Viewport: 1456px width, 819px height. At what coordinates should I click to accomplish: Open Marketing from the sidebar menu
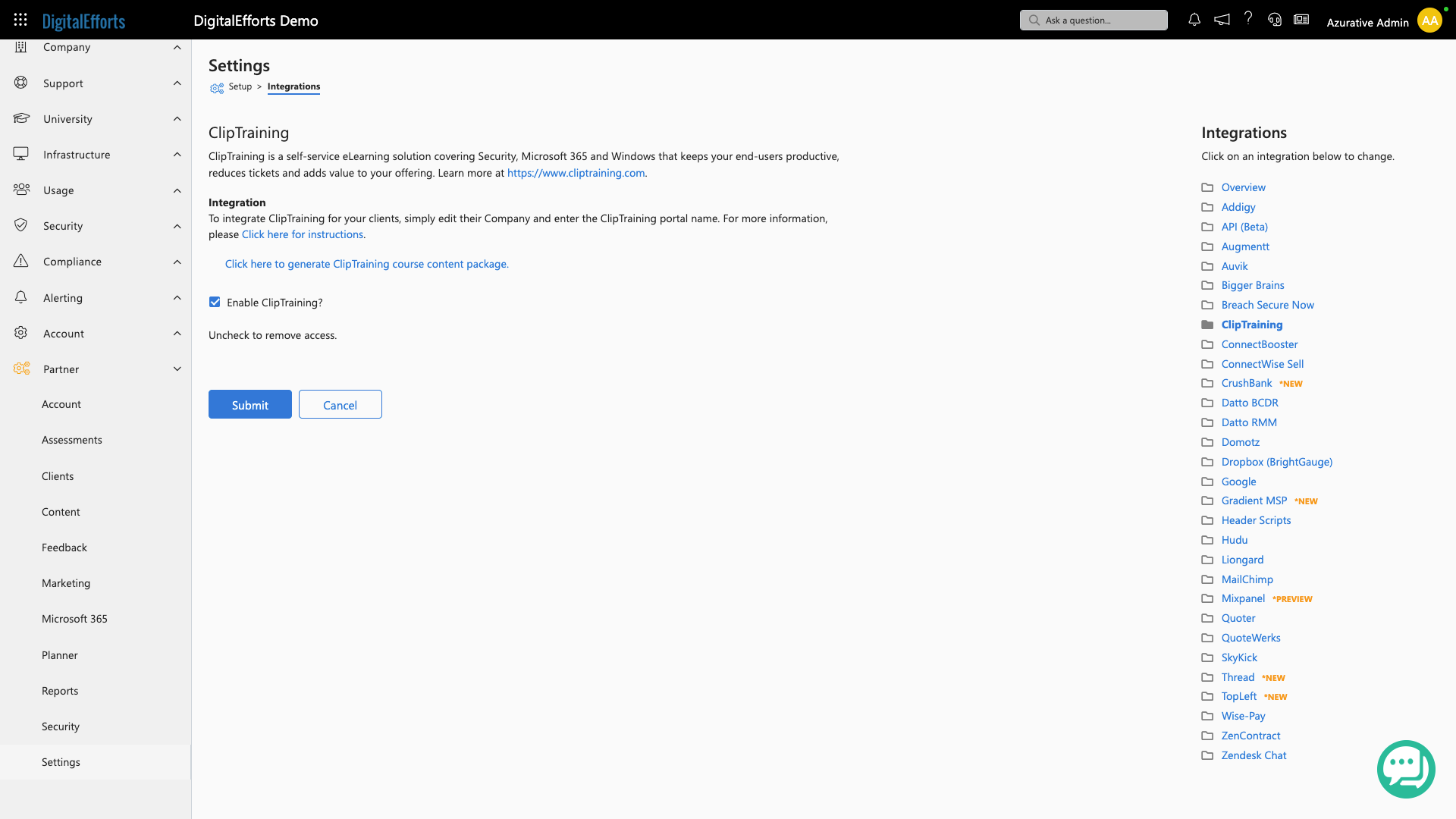click(x=66, y=582)
